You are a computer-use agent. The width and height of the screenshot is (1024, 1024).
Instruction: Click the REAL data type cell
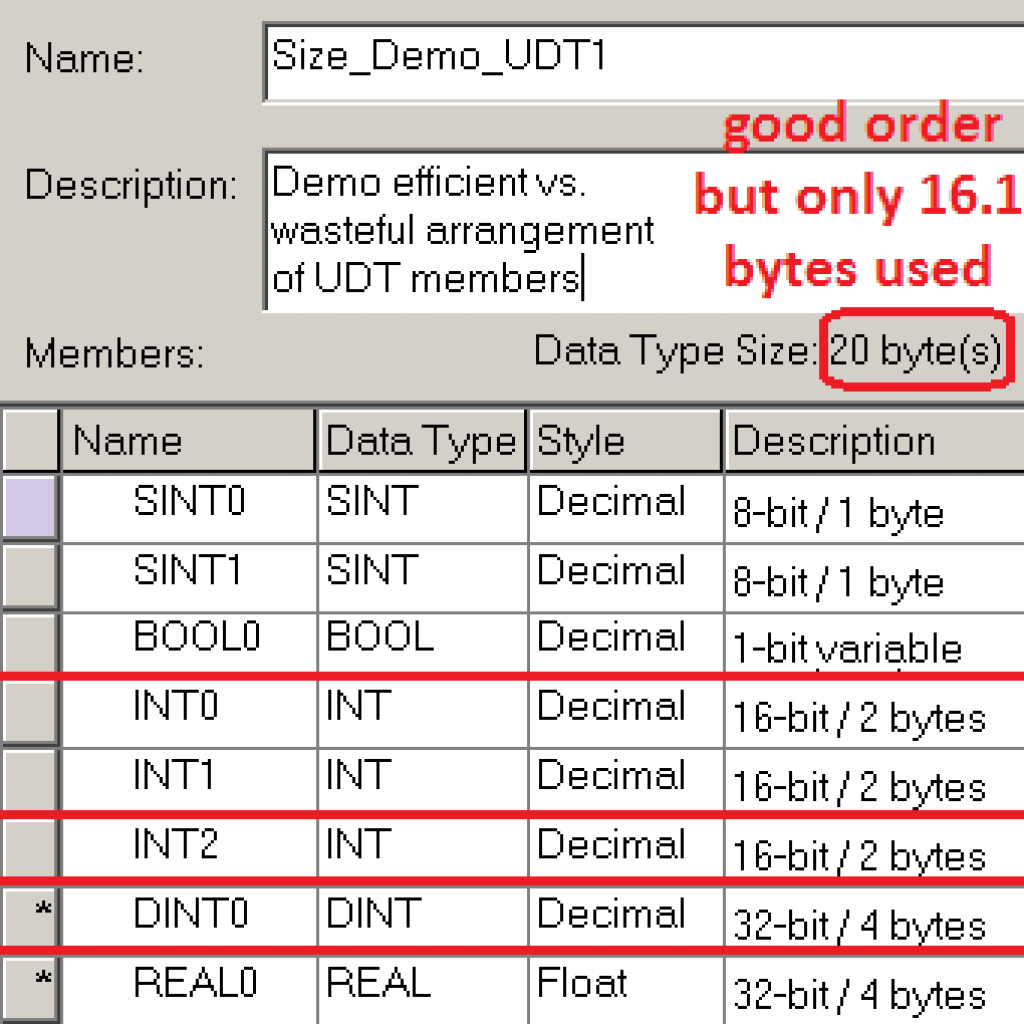(x=423, y=989)
